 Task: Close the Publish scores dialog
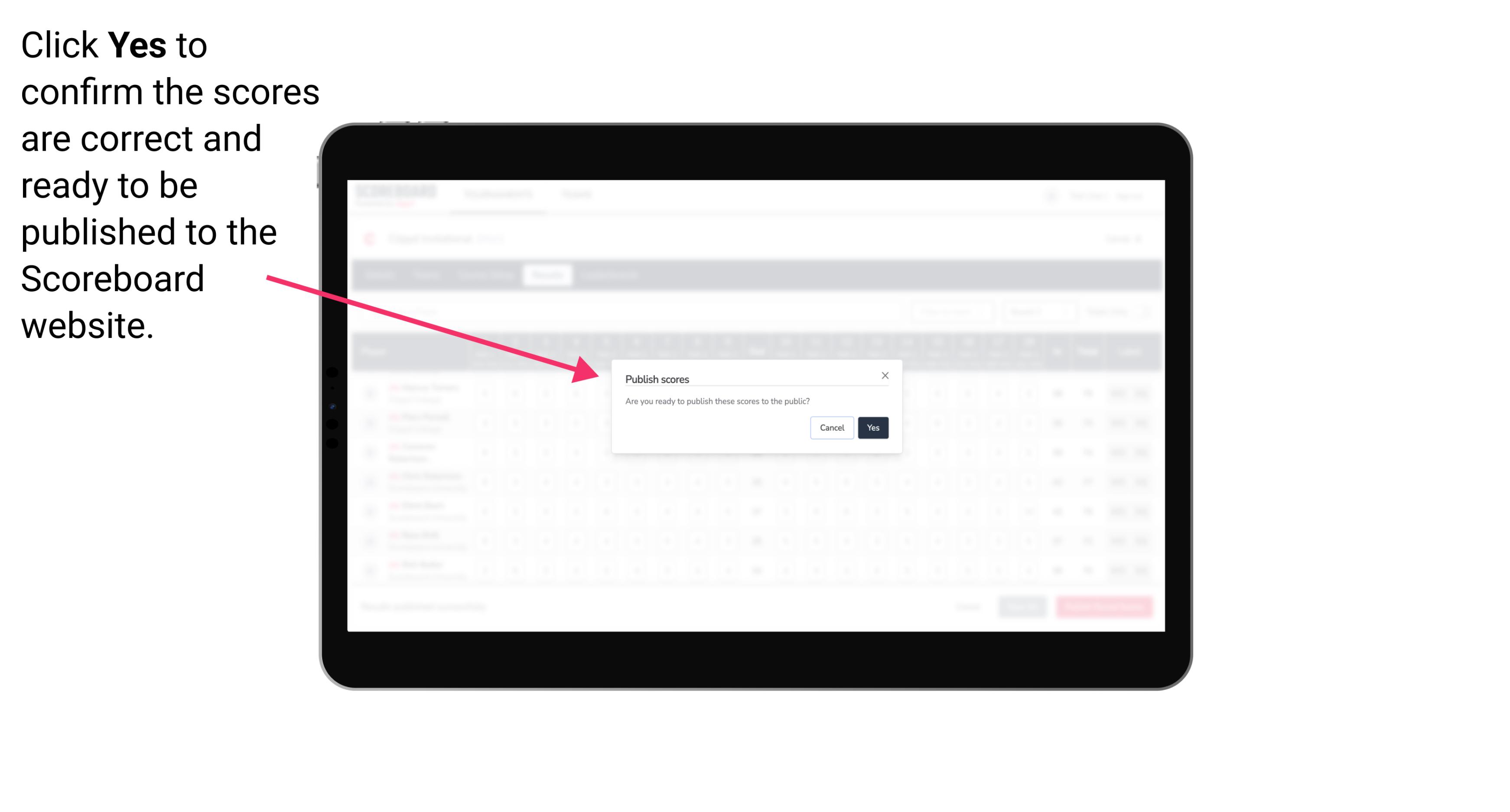884,374
